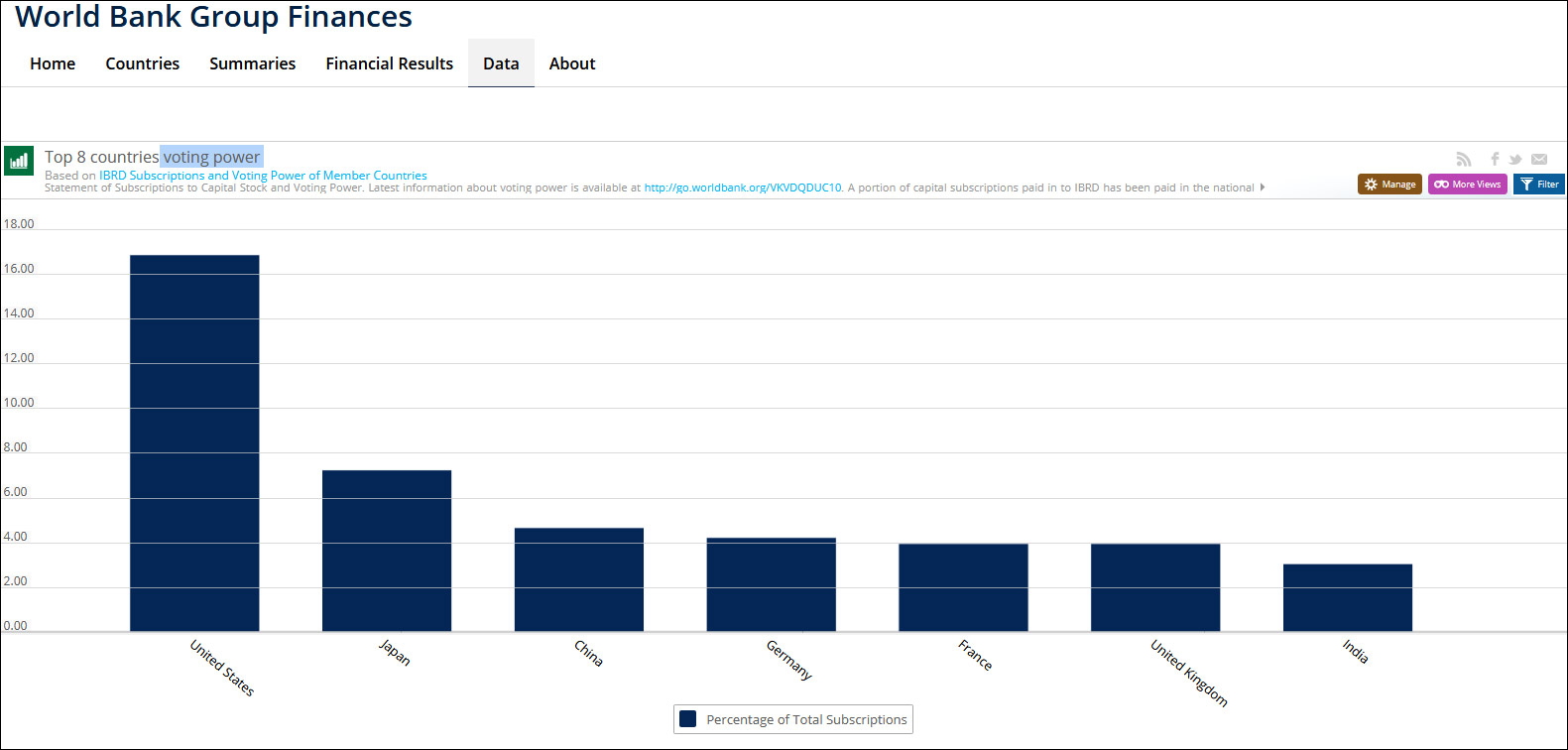This screenshot has width=1568, height=750.
Task: Click the legend's dark blue color swatch
Action: (687, 719)
